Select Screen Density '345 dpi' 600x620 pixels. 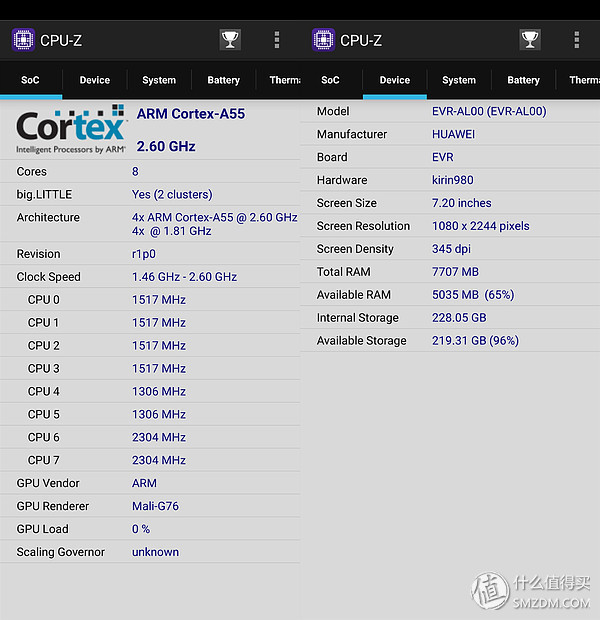point(451,249)
